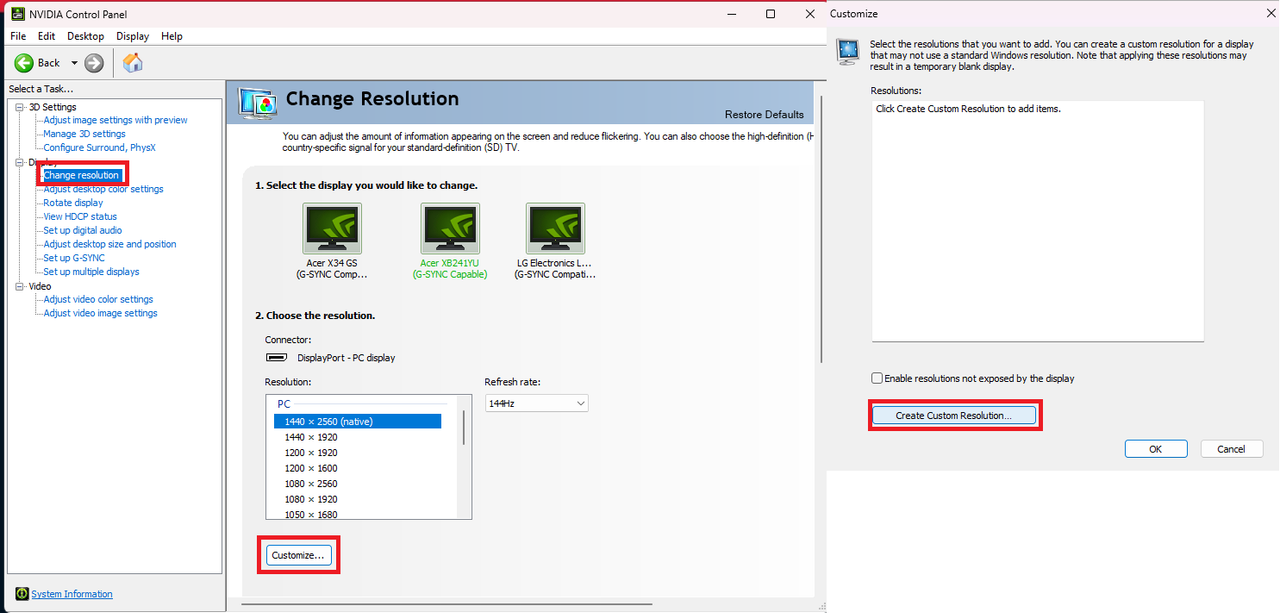The image size is (1280, 613).
Task: Click Cancel in the Customize dialog
Action: [x=1231, y=449]
